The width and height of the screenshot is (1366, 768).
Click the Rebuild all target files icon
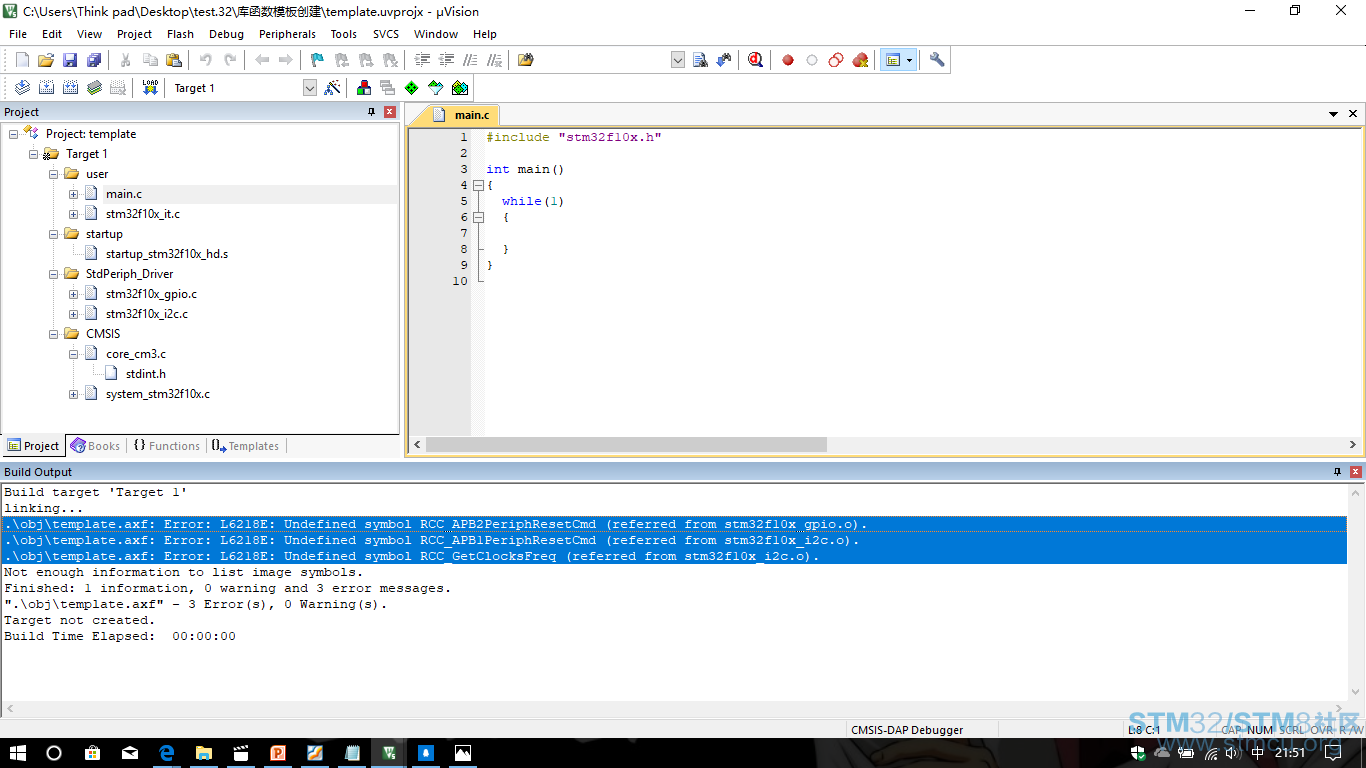point(70,87)
